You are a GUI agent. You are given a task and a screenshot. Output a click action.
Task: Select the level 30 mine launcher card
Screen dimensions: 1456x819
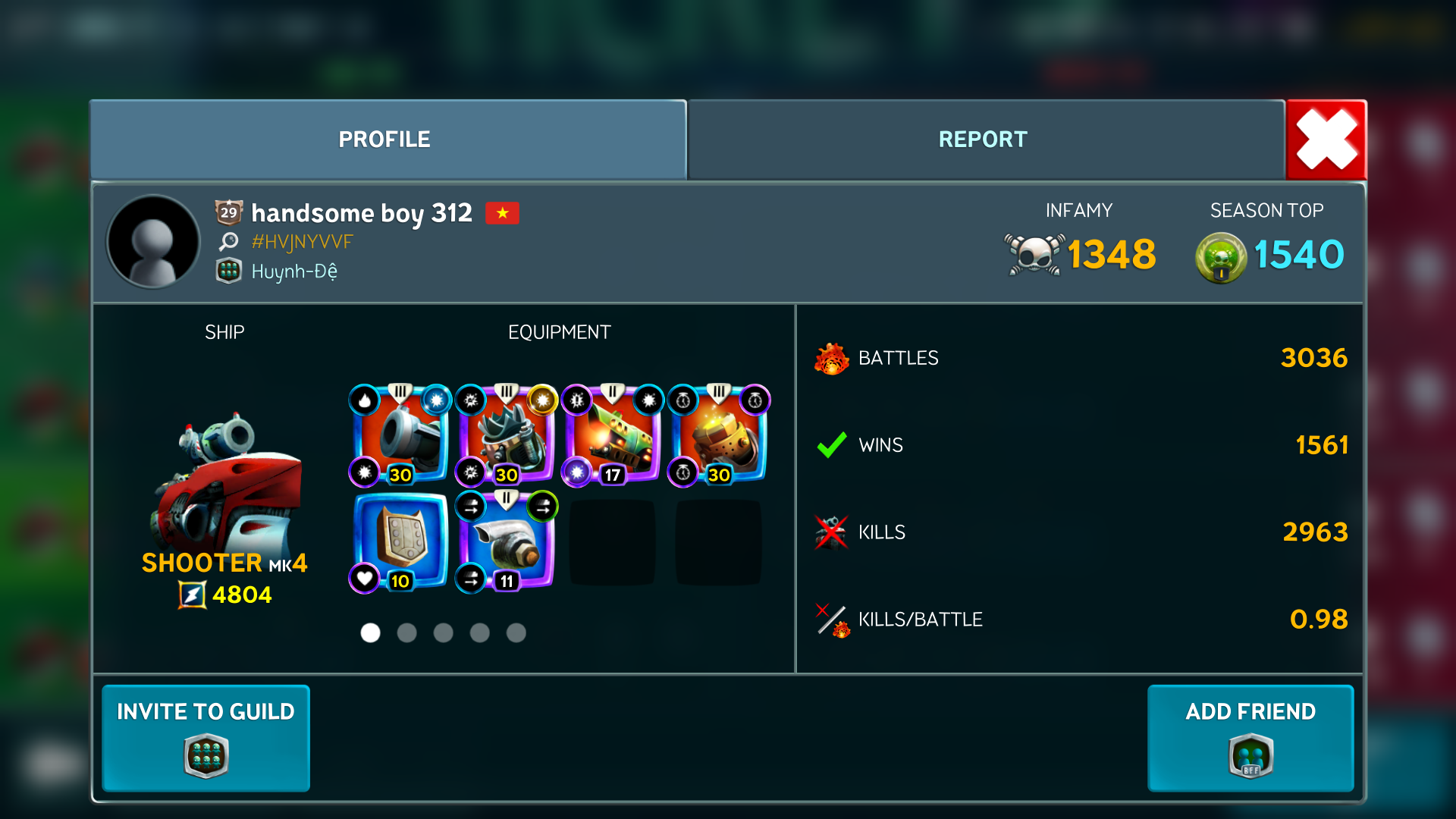click(x=506, y=435)
